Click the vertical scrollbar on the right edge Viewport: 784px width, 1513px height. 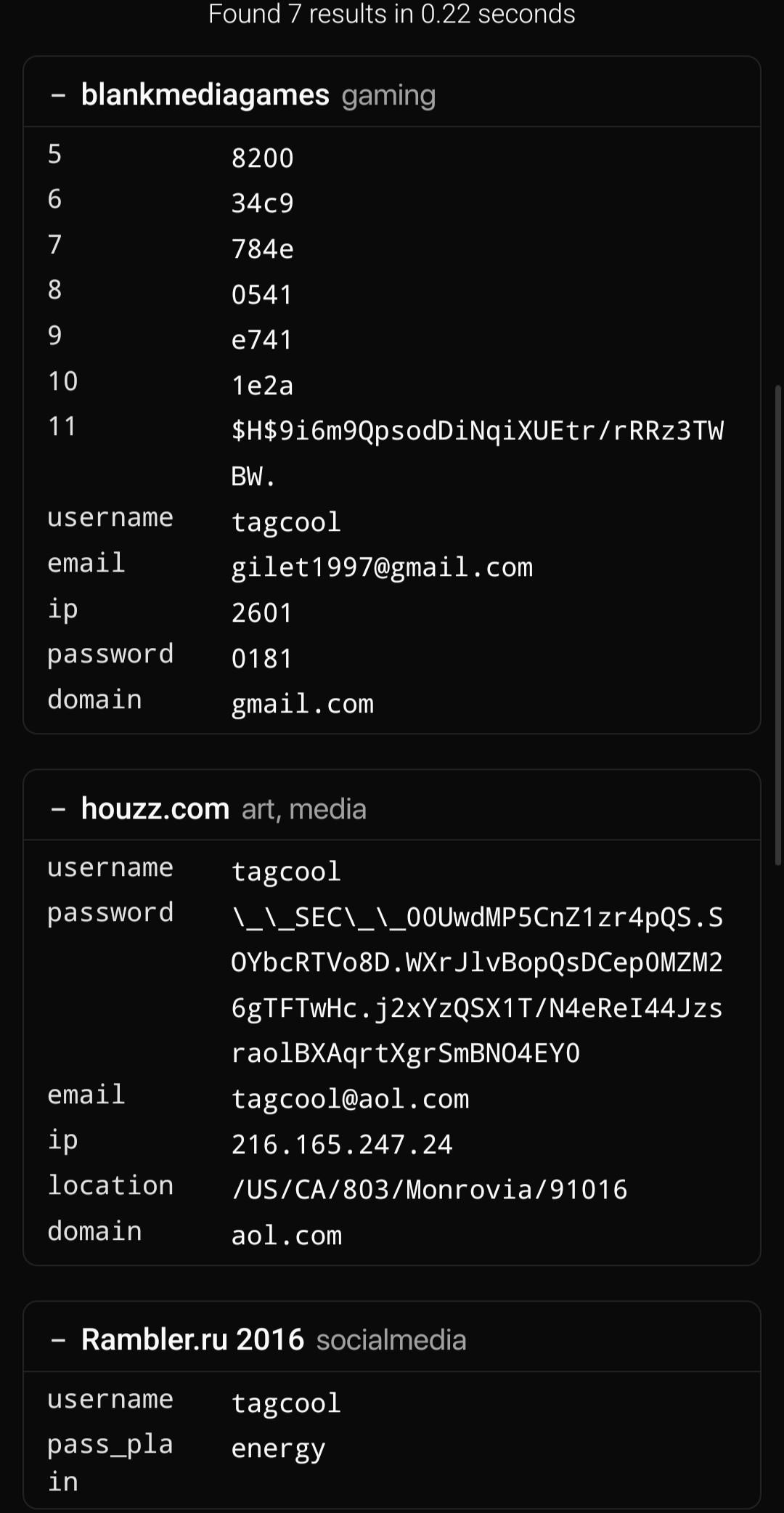pyautogui.click(x=778, y=625)
